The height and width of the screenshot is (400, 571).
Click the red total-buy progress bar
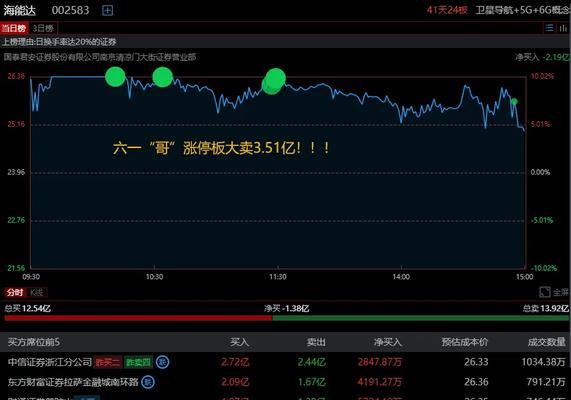tap(138, 318)
